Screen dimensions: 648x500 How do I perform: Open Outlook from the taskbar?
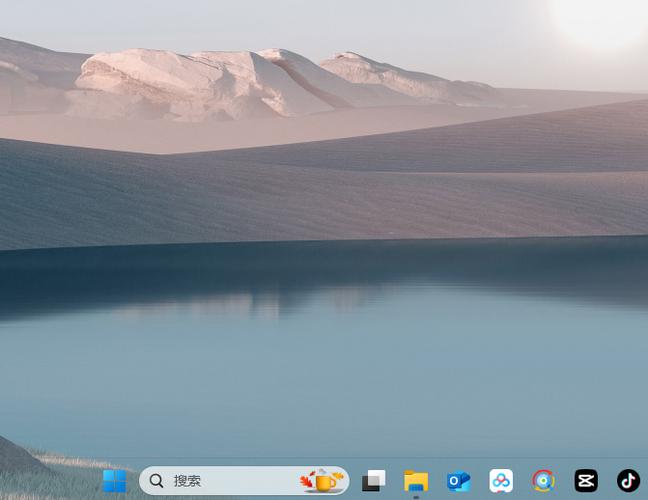coord(459,481)
